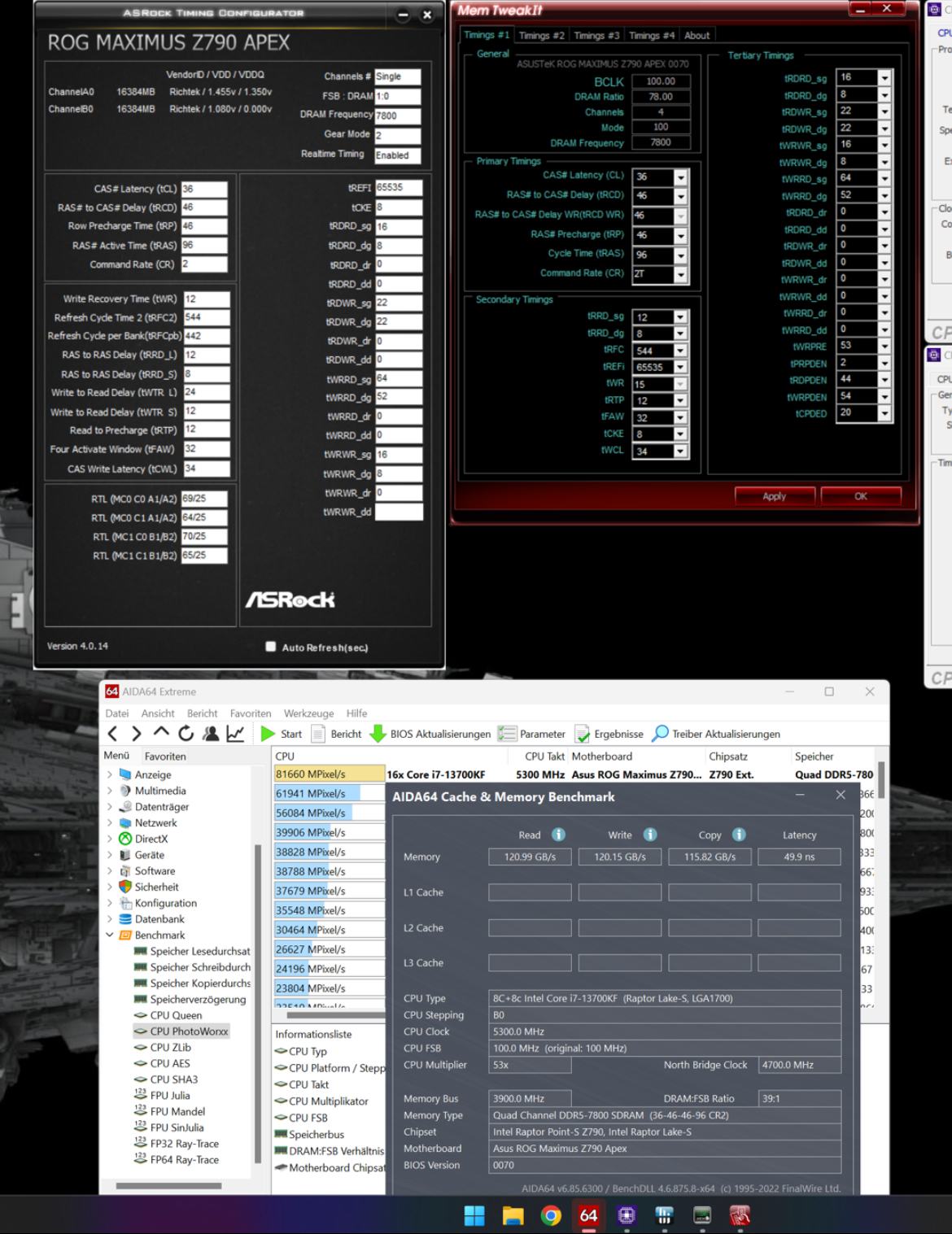Open the Ansicht menu in AIDA64

coord(158,713)
